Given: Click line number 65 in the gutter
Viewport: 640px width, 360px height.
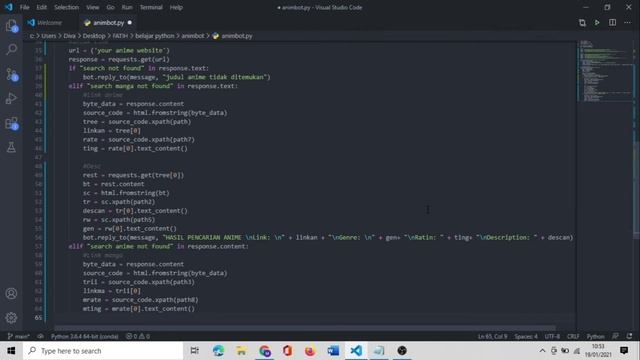Looking at the screenshot, I should (38, 318).
